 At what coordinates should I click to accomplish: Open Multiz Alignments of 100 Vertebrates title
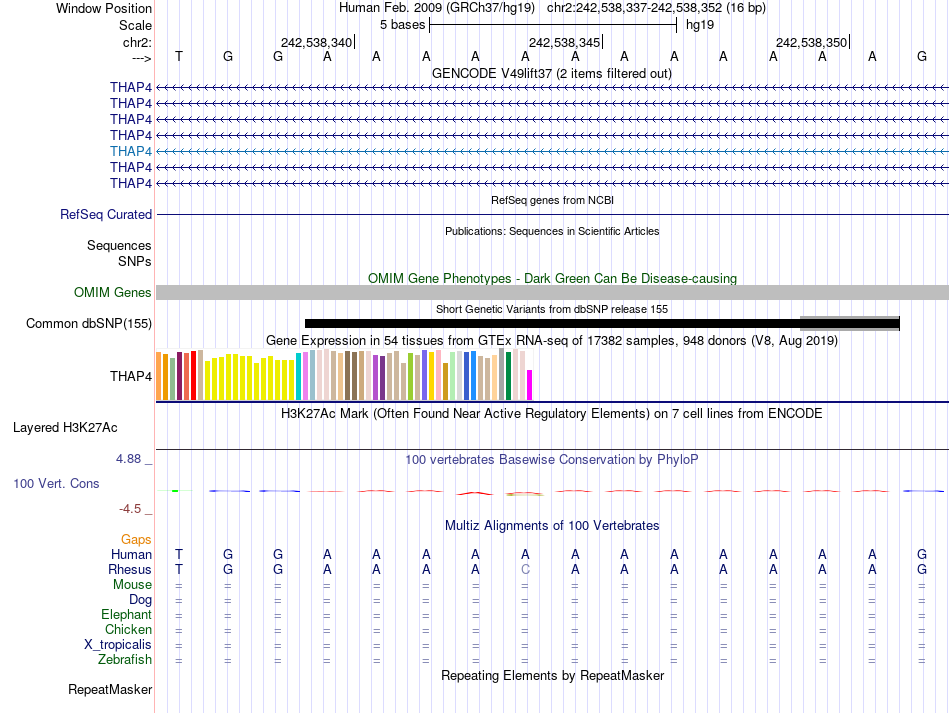552,525
